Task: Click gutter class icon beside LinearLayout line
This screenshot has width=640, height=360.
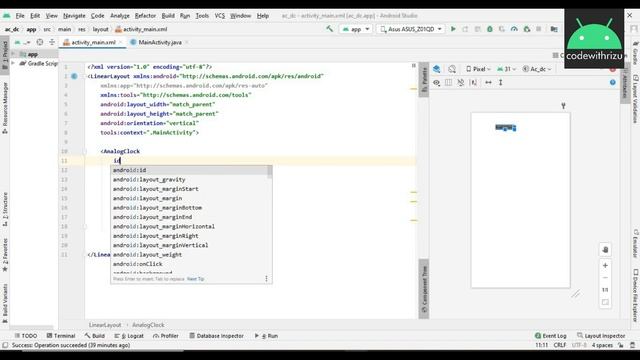Action: (74, 76)
